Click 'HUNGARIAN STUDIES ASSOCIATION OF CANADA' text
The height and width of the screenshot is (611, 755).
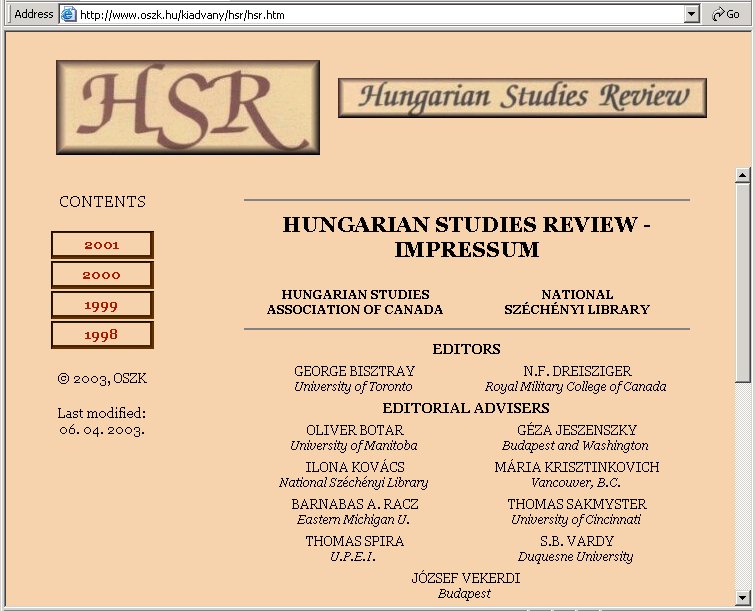coord(355,302)
